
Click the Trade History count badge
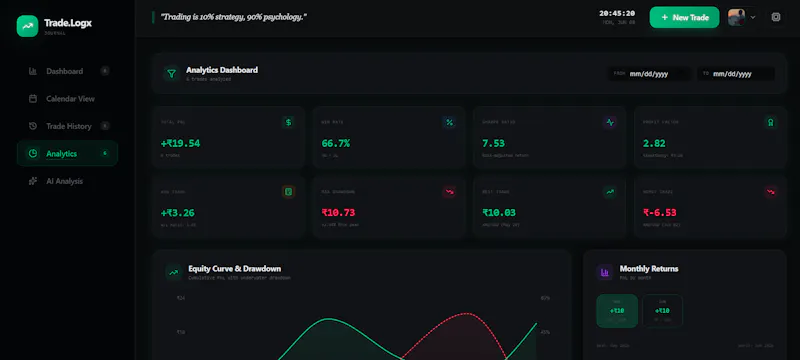click(x=105, y=126)
